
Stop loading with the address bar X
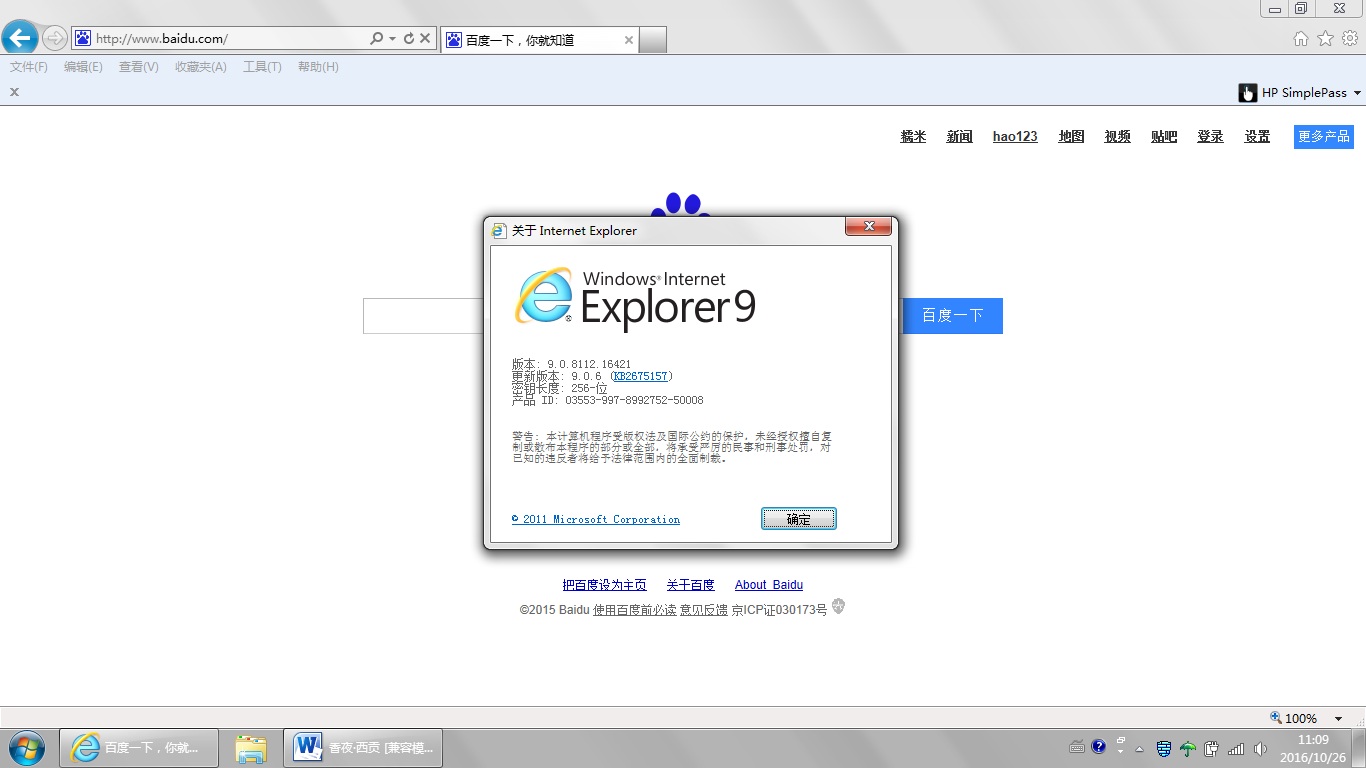point(425,39)
